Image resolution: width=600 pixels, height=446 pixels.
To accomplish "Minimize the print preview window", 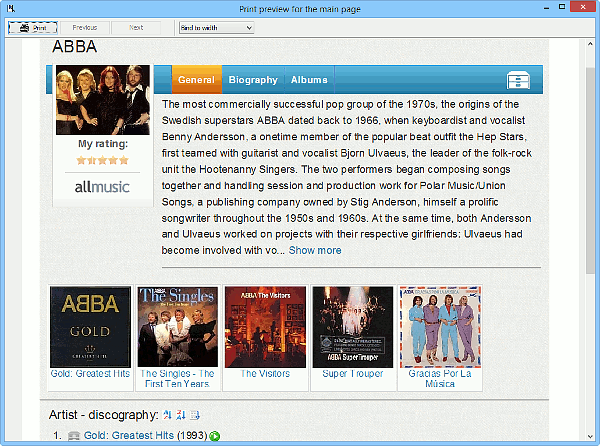I will coord(546,8).
